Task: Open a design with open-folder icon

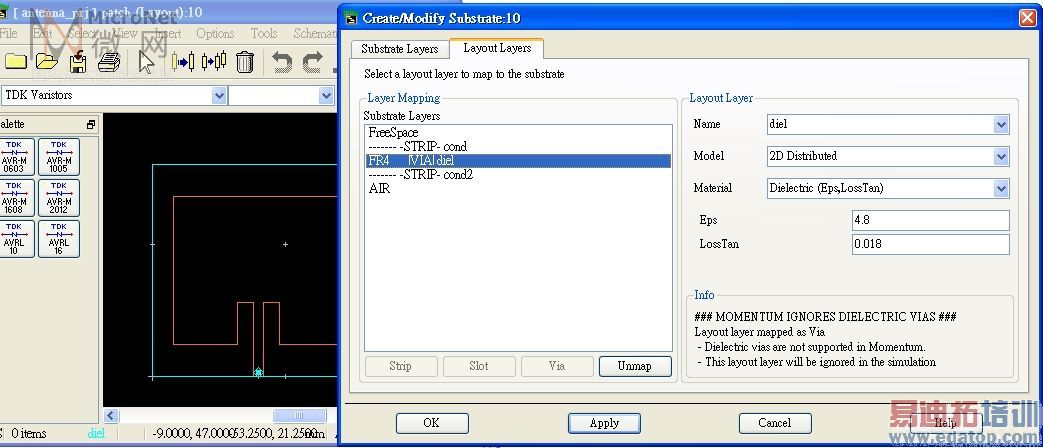Action: coord(47,62)
